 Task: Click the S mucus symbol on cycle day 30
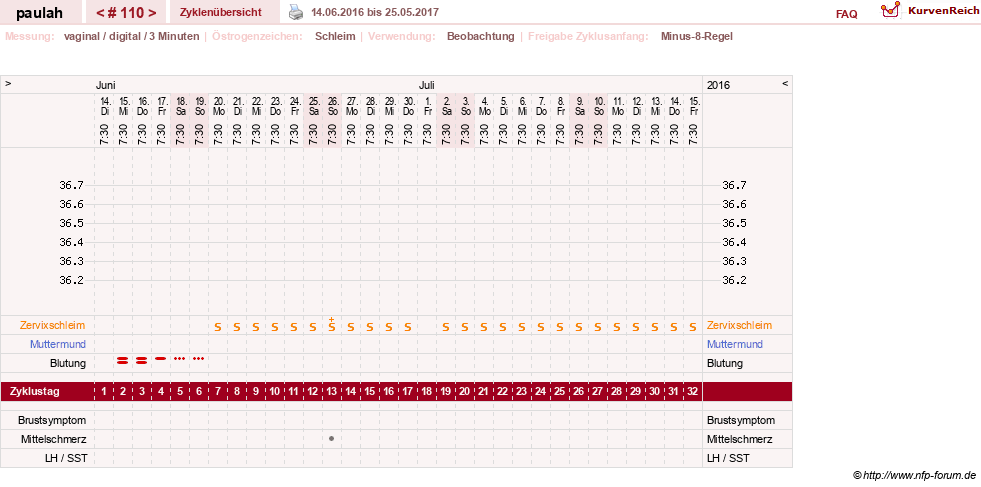click(x=654, y=327)
